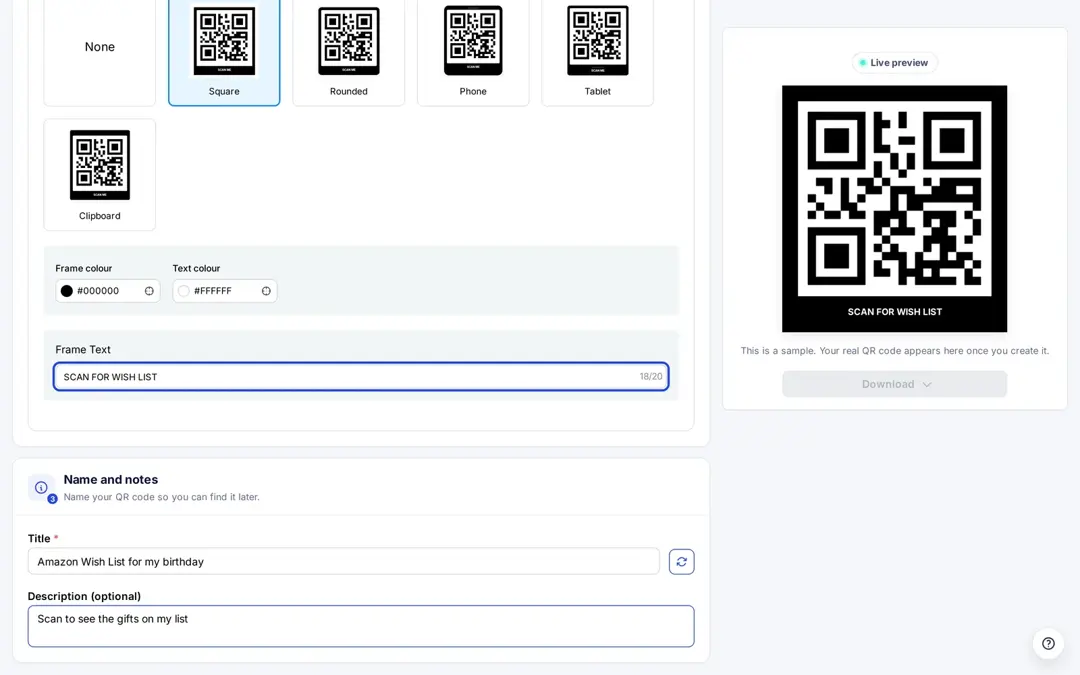Click the Title field with Amazon Wish List
Viewport: 1080px width, 675px height.
click(344, 561)
